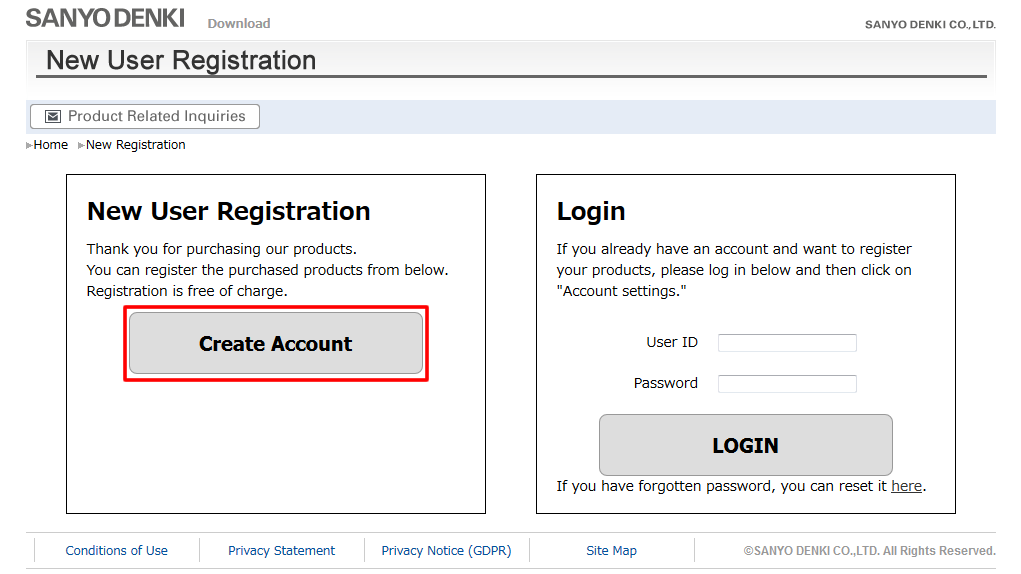This screenshot has height=574, width=1021.
Task: Open Privacy Notice (GDPR) link
Action: click(446, 551)
